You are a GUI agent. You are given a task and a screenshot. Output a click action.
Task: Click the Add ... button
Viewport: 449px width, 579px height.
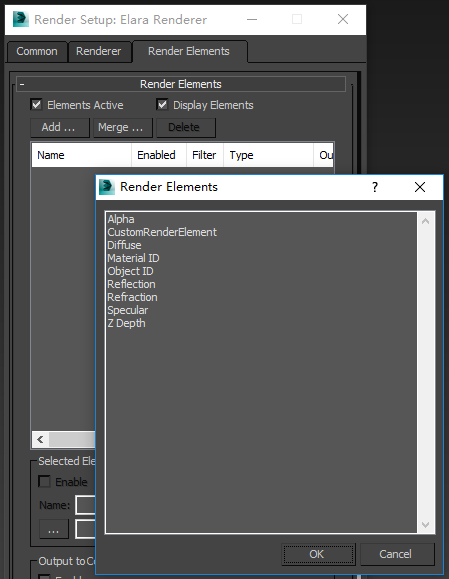click(59, 127)
